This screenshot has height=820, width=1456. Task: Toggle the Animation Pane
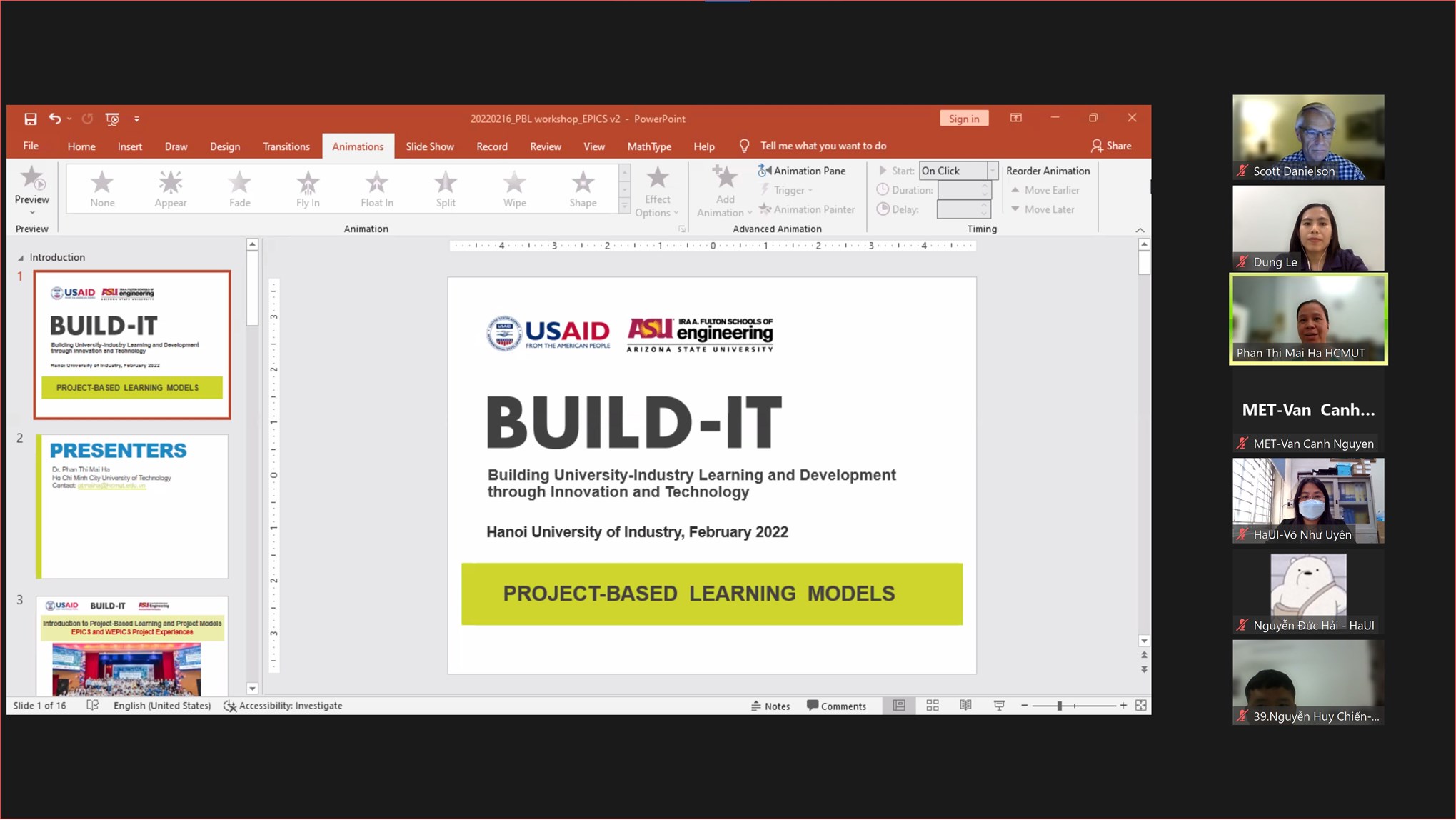tap(803, 170)
